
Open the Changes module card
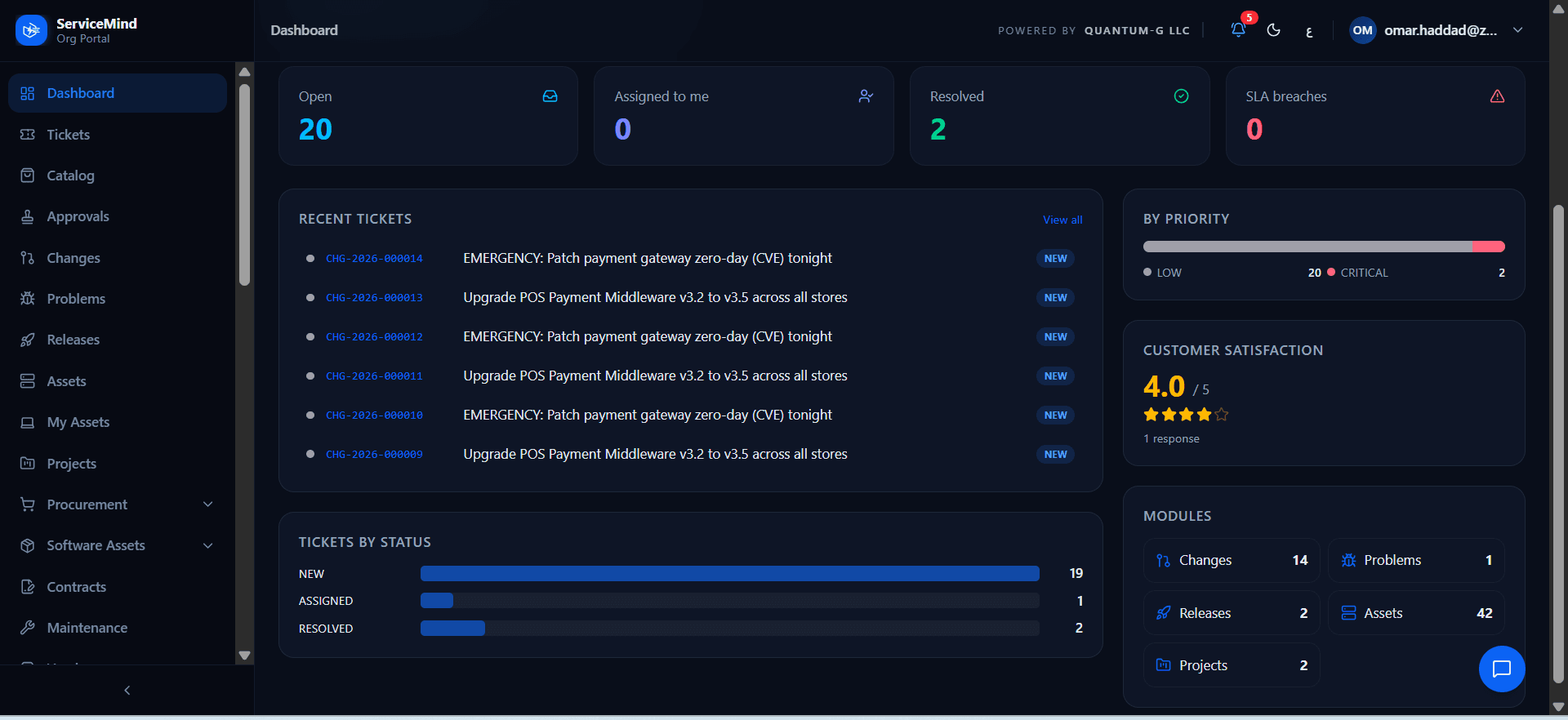[x=1232, y=560]
